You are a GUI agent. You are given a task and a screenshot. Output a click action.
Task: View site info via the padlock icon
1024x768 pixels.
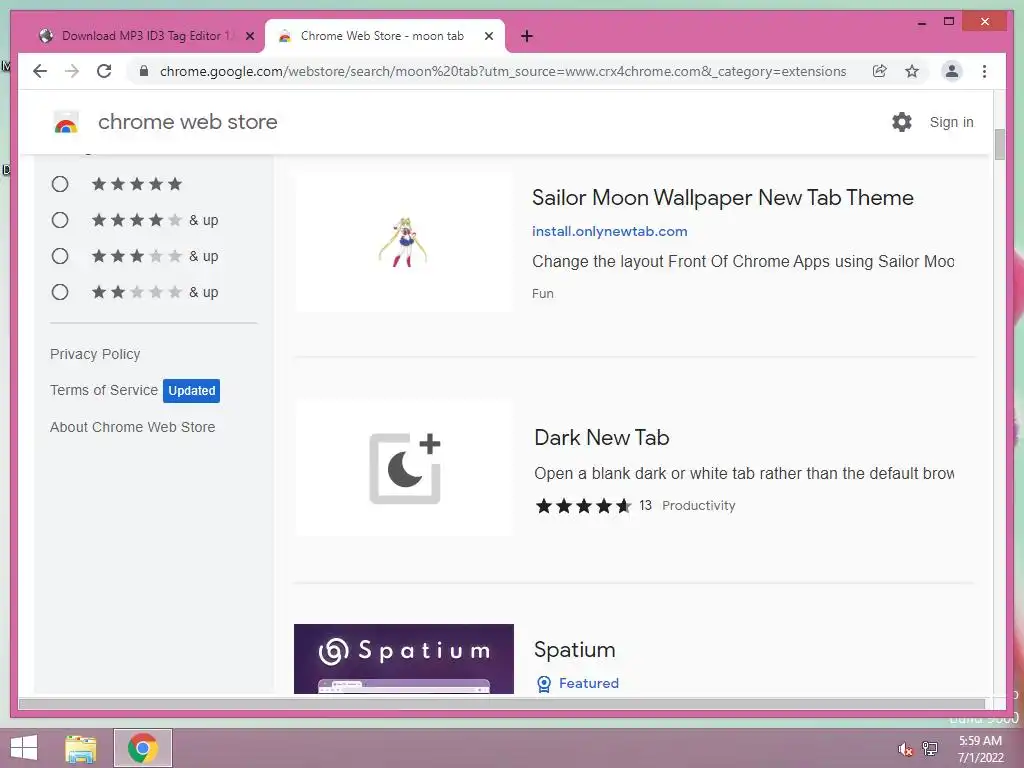pos(144,71)
